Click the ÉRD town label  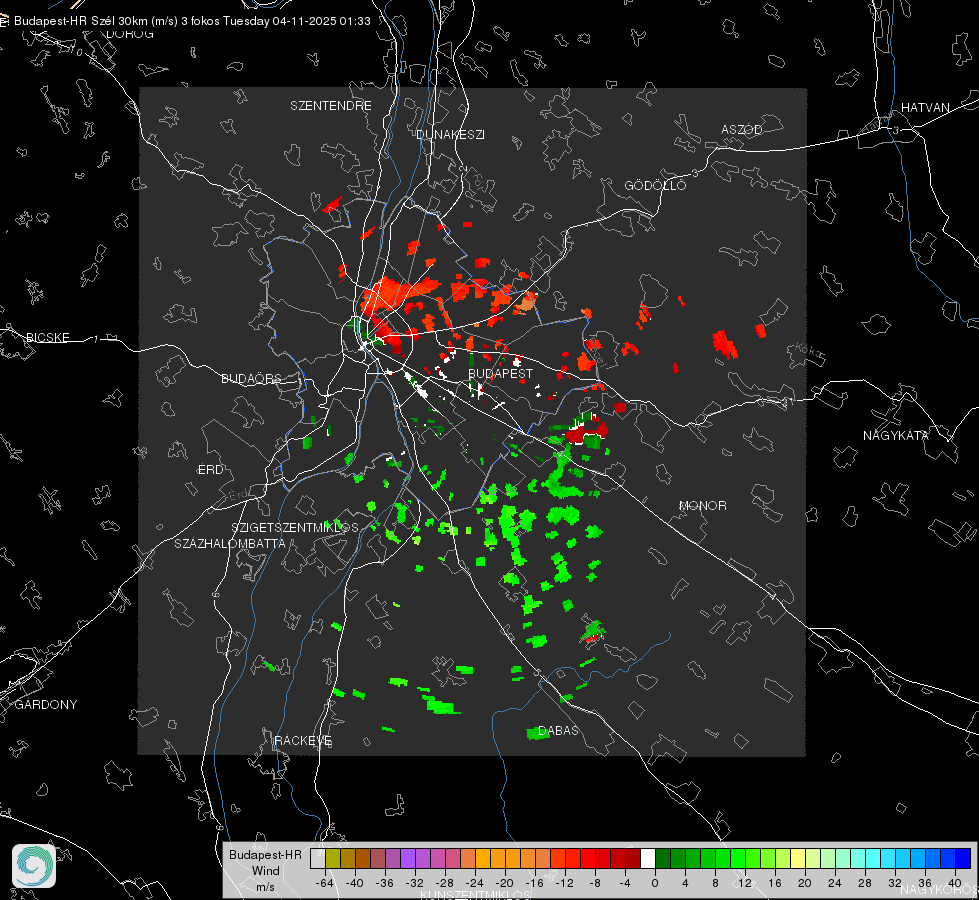210,470
